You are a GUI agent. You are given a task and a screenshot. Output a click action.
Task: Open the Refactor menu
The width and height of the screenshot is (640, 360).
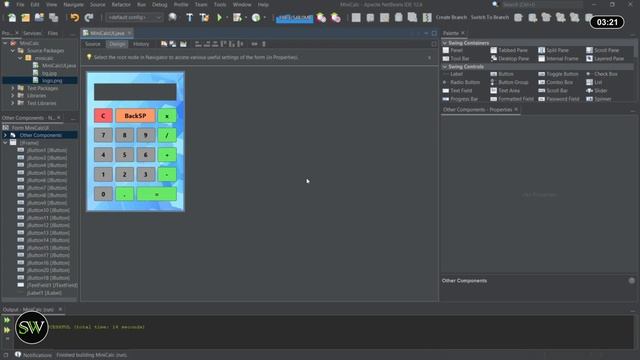[121, 4]
